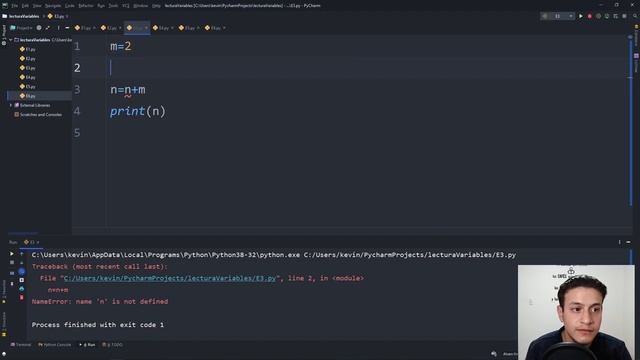The image size is (640, 360).
Task: Select the E3 tab in the Run panel
Action: click(x=32, y=242)
